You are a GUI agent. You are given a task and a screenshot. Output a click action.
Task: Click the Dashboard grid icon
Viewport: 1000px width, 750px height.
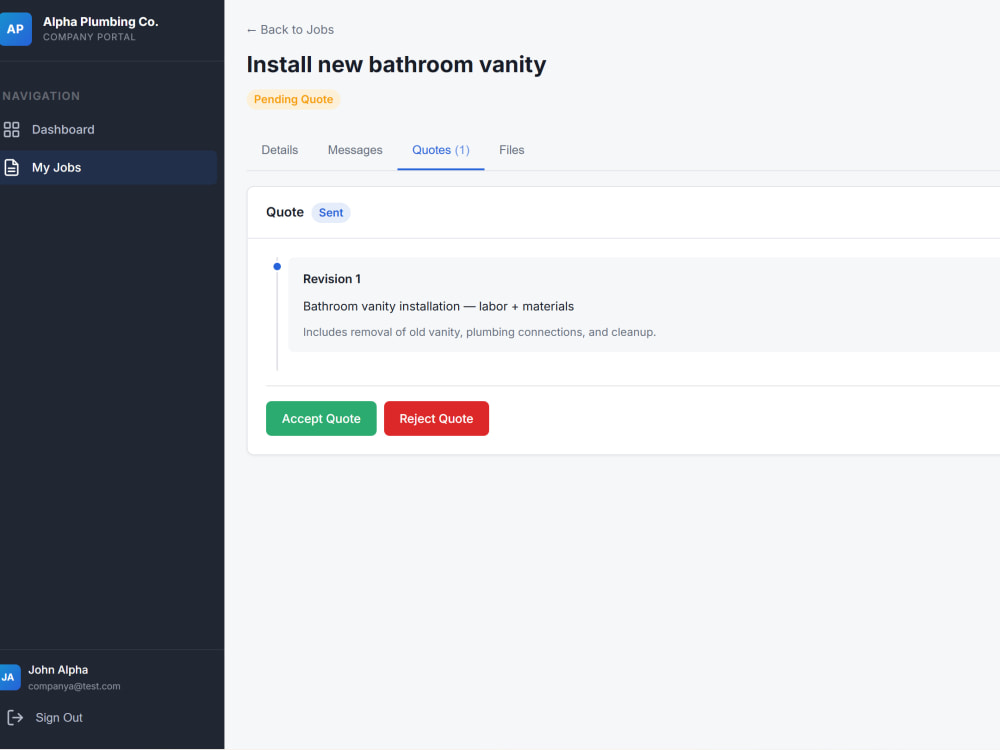coord(11,129)
